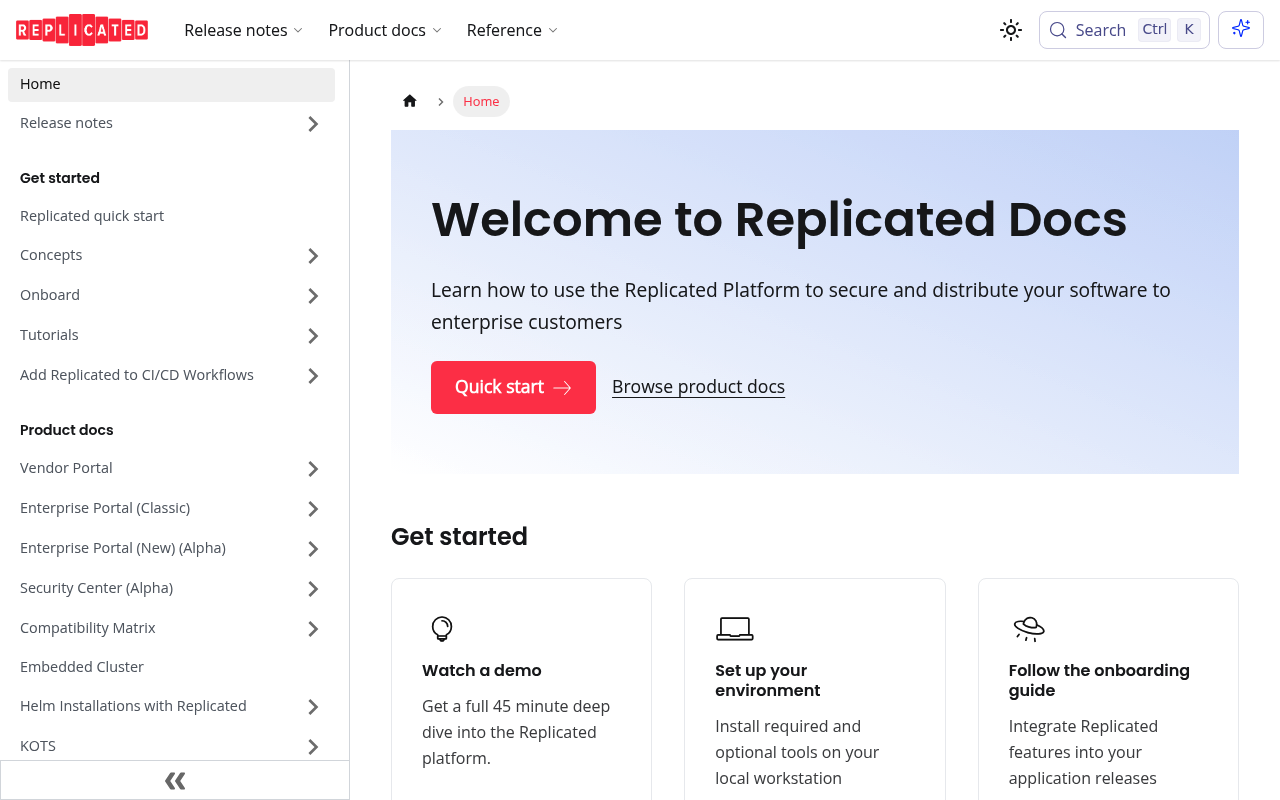Expand the KOTS section chevron
The image size is (1280, 800).
[313, 747]
